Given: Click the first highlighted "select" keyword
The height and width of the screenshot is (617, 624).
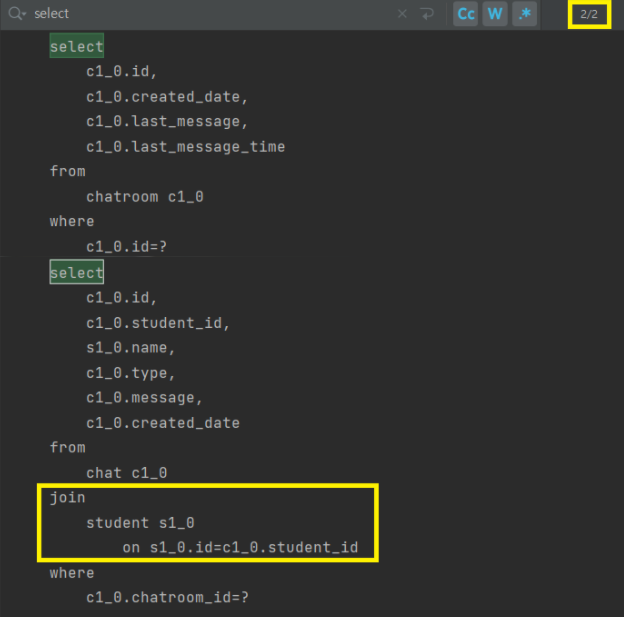Looking at the screenshot, I should coord(77,46).
